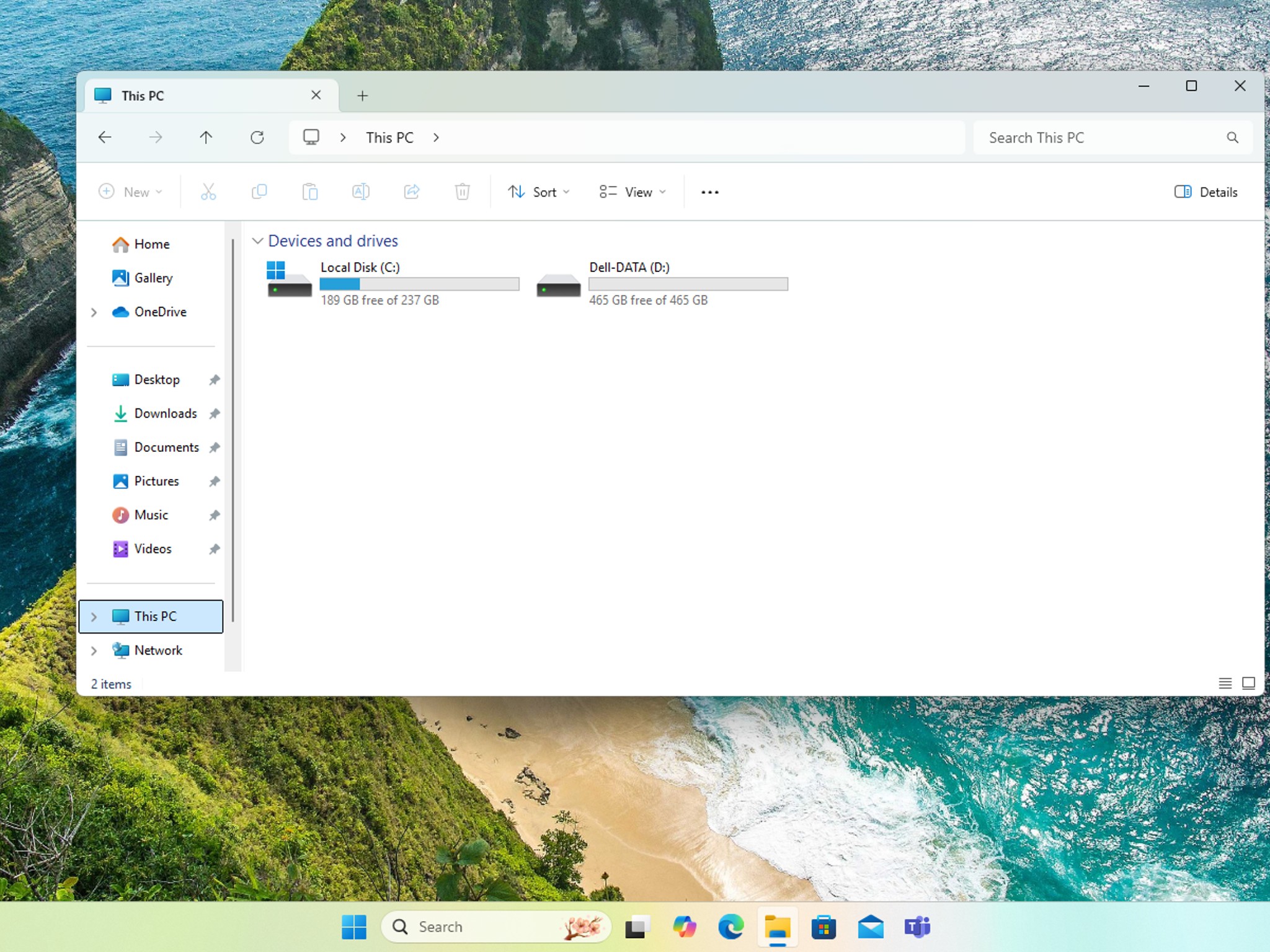
Task: Select the Dell-DATA (D:) drive
Action: click(662, 284)
